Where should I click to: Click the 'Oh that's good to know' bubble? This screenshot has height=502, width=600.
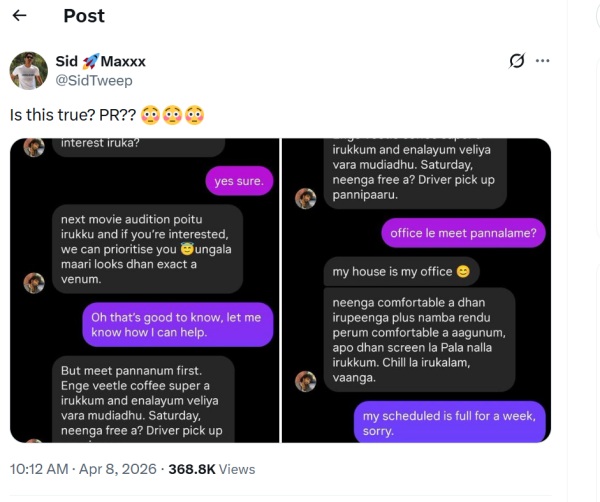[x=177, y=324]
